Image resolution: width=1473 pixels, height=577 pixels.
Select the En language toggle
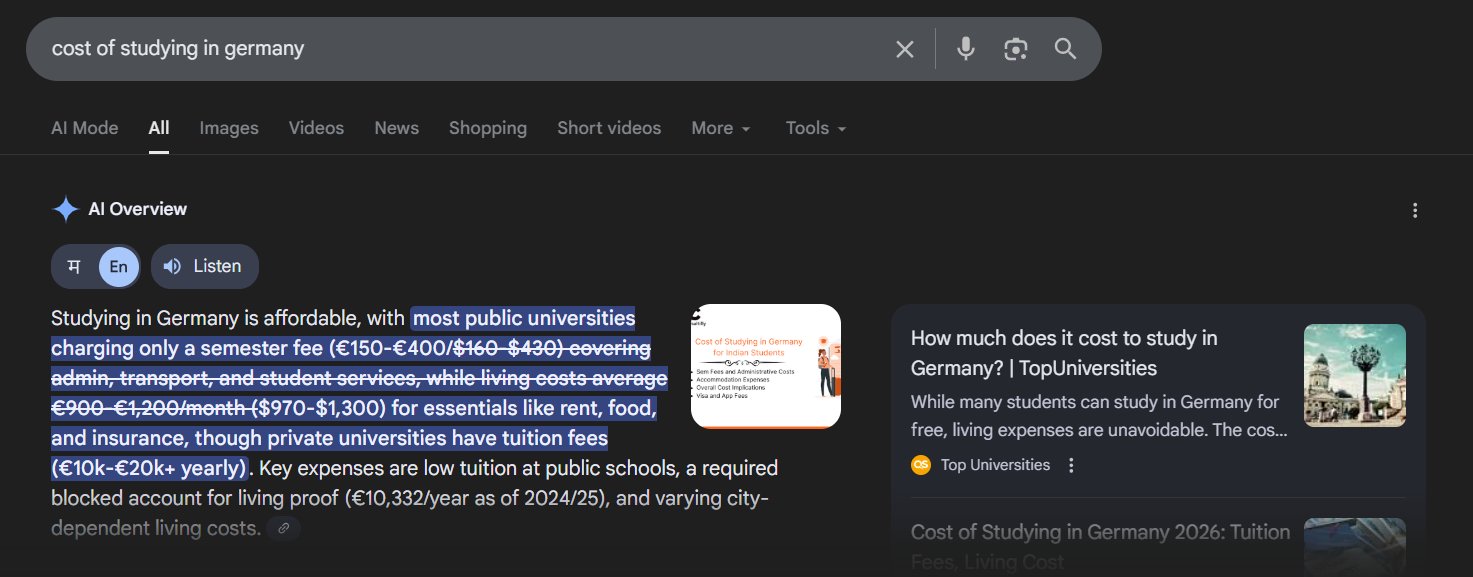pyautogui.click(x=118, y=267)
